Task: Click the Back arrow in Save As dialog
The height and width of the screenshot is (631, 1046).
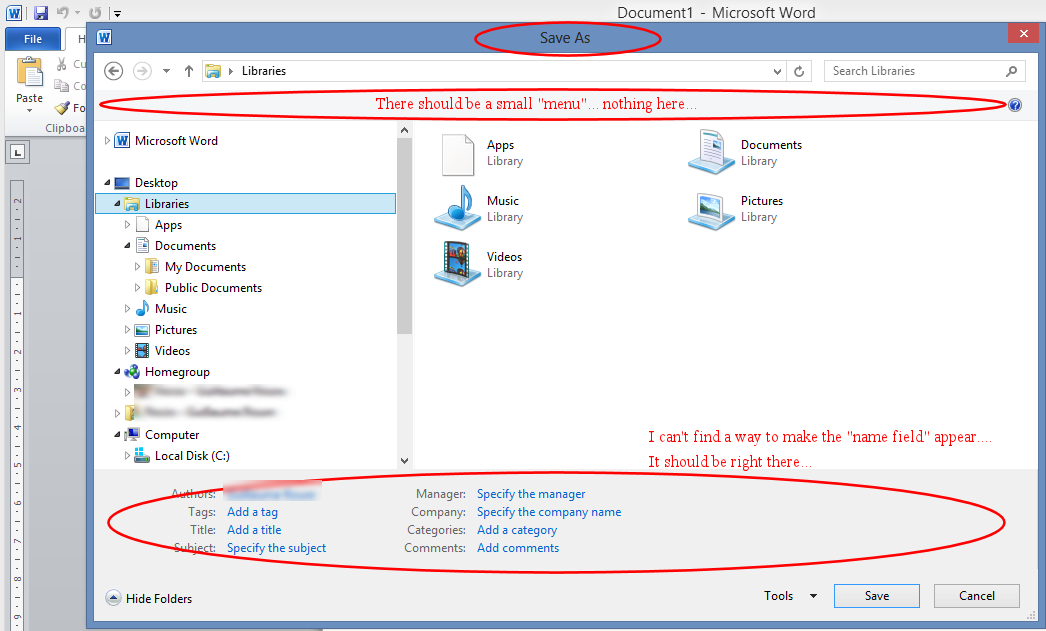Action: (x=114, y=71)
